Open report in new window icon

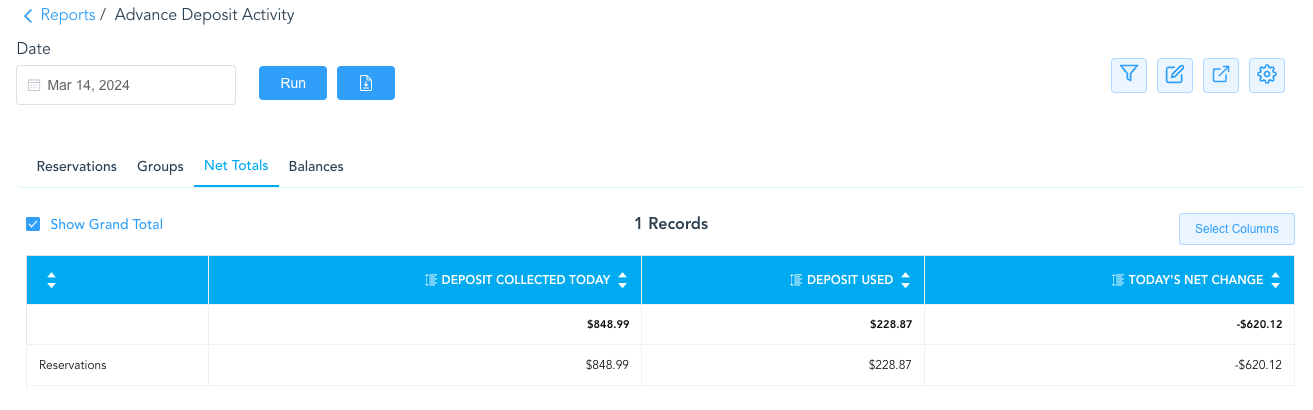point(1221,75)
